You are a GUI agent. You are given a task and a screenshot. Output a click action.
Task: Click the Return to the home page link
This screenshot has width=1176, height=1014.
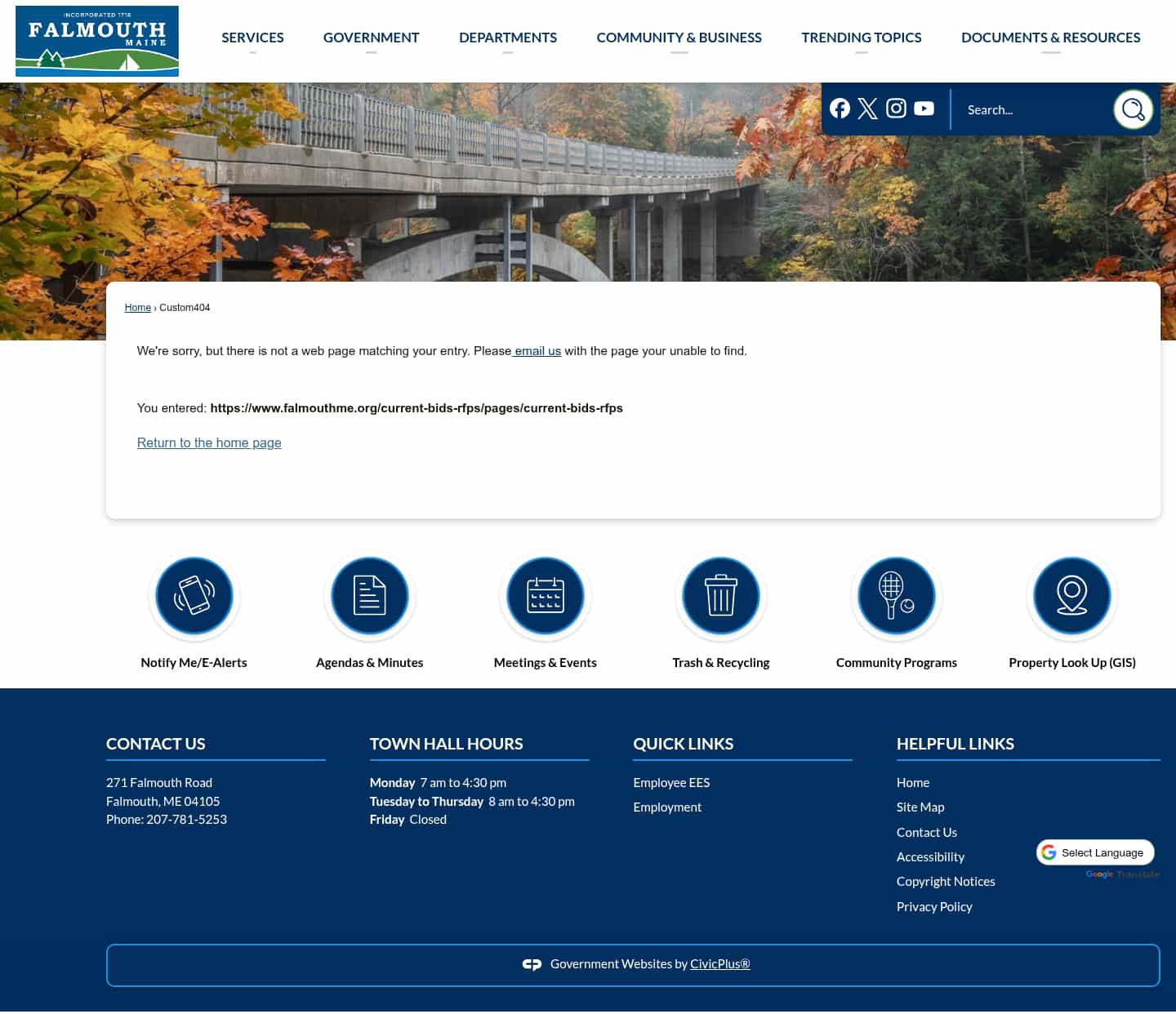point(209,443)
